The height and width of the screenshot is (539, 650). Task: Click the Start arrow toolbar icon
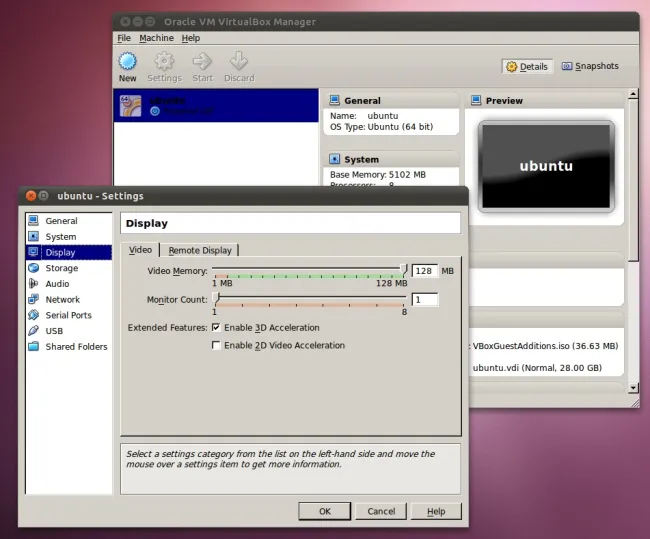coord(202,61)
